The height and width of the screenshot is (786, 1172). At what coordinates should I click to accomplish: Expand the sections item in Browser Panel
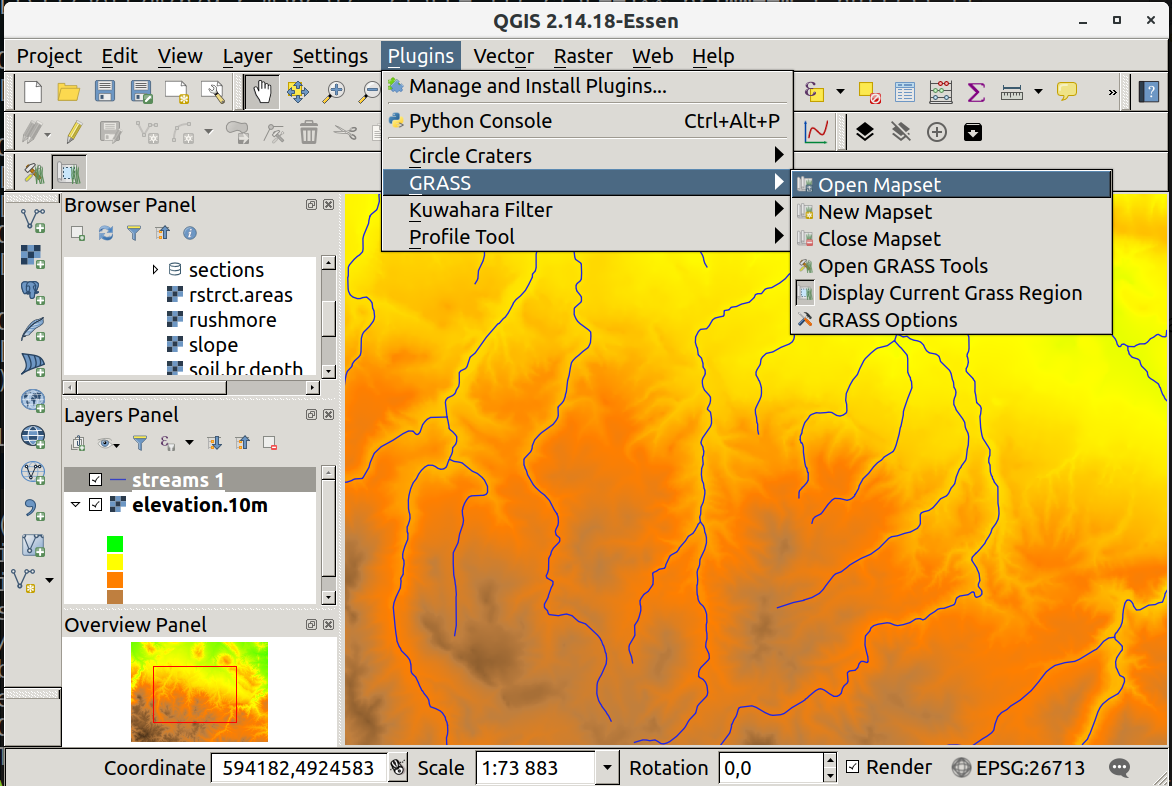155,269
